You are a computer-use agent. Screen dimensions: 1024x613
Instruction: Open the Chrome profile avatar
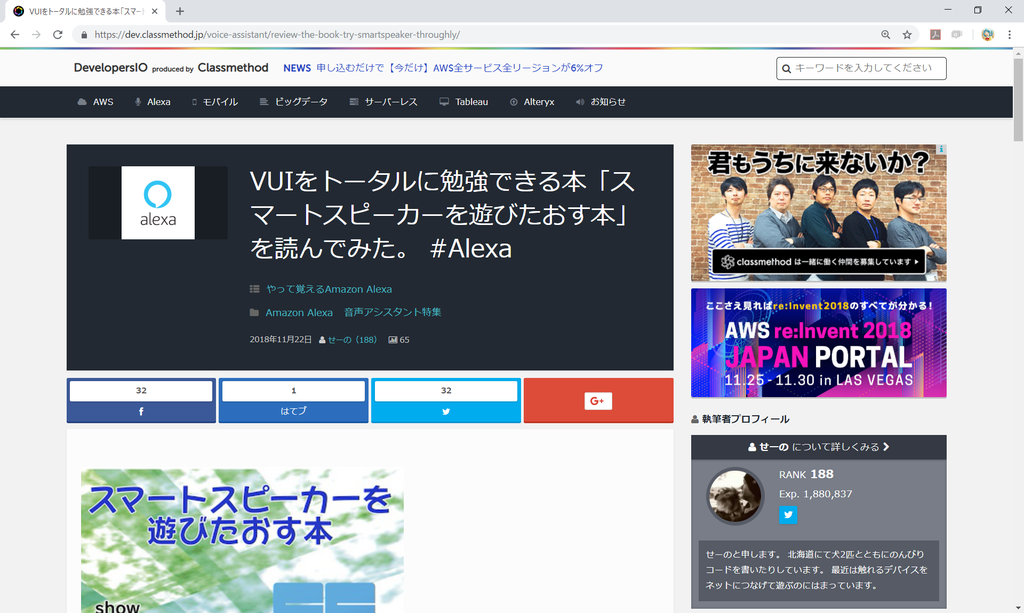[x=987, y=35]
